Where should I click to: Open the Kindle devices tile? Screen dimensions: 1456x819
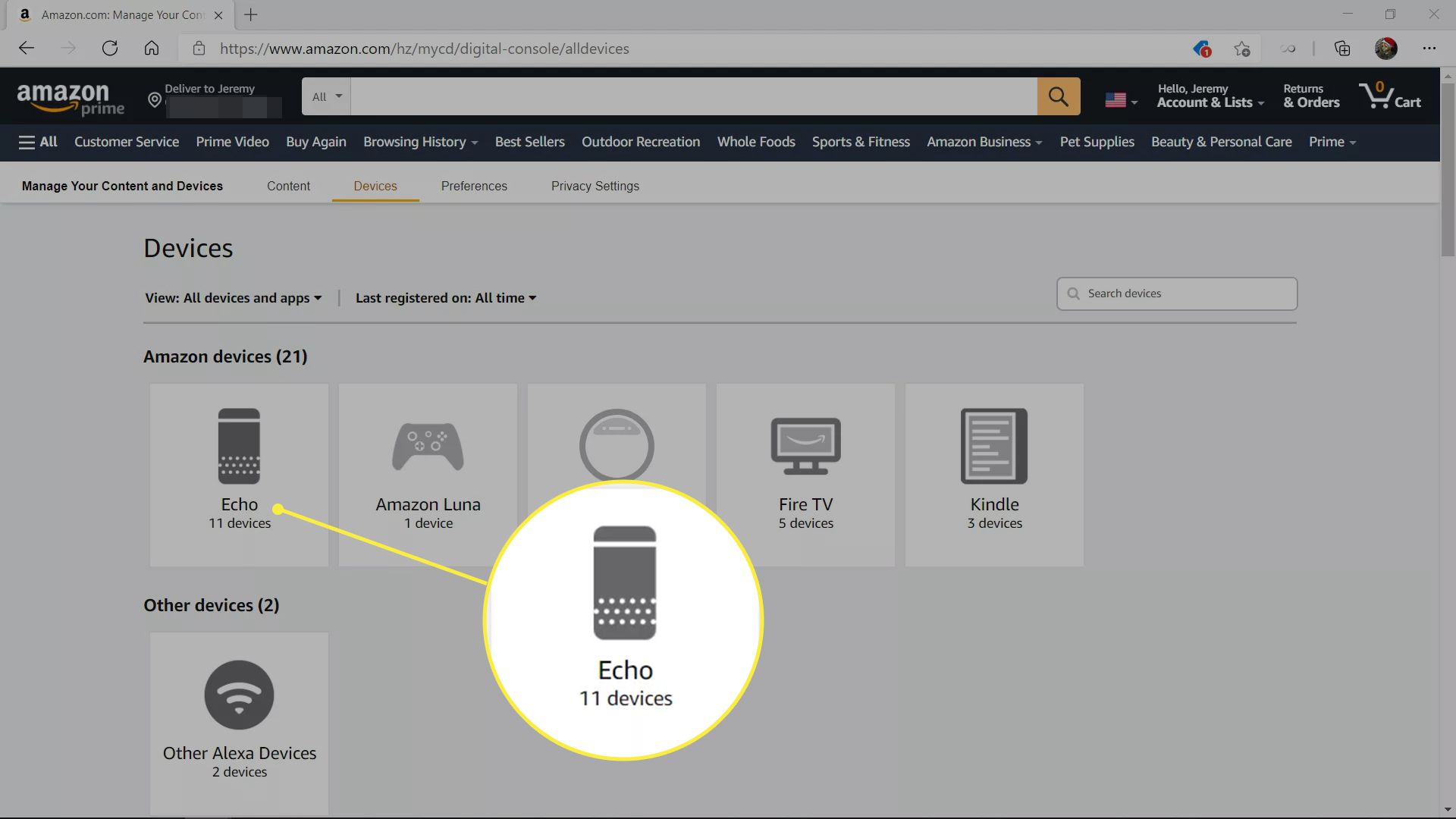click(x=994, y=475)
